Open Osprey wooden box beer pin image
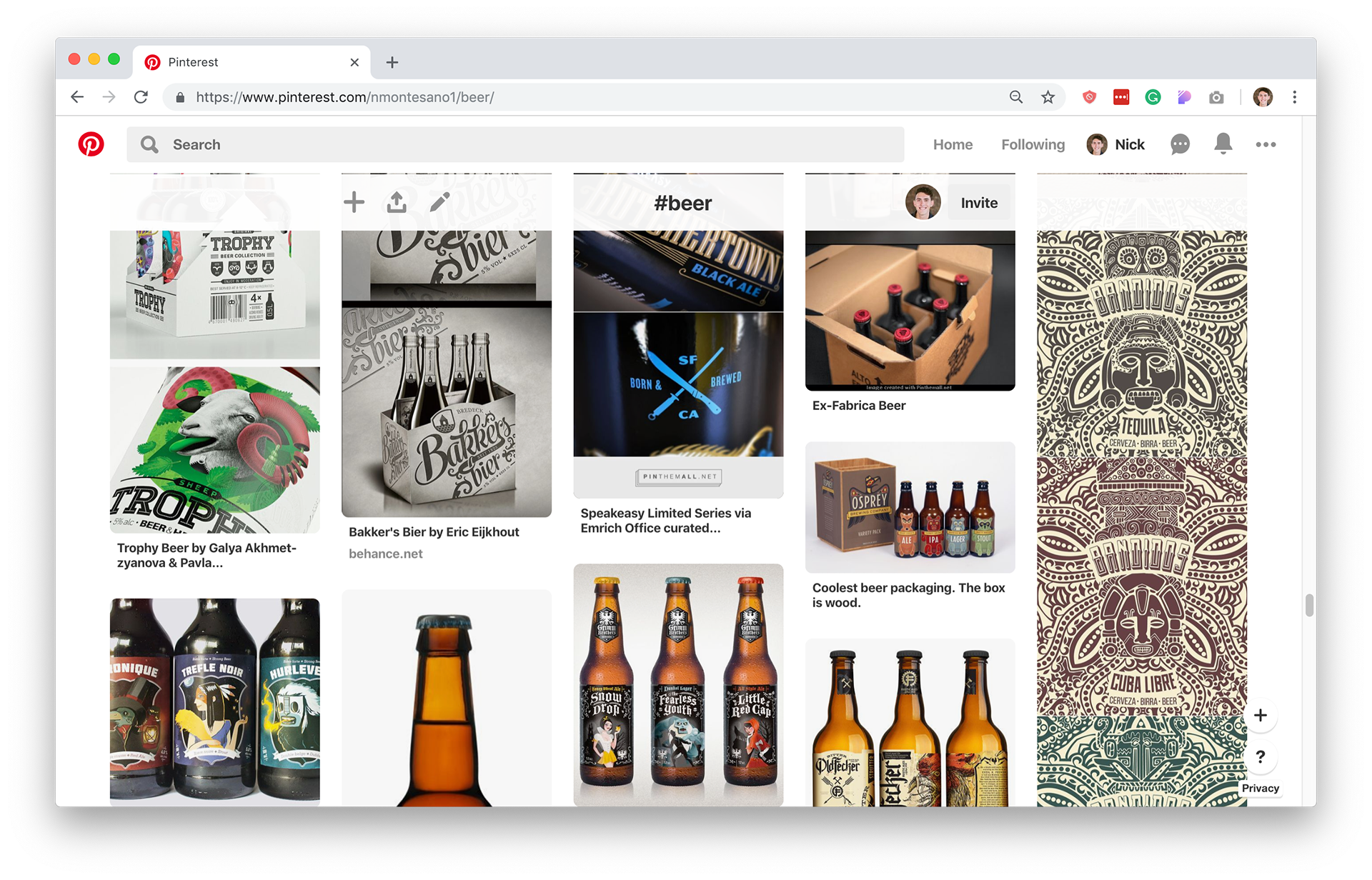Screen dimensions: 1372x880 click(910, 507)
